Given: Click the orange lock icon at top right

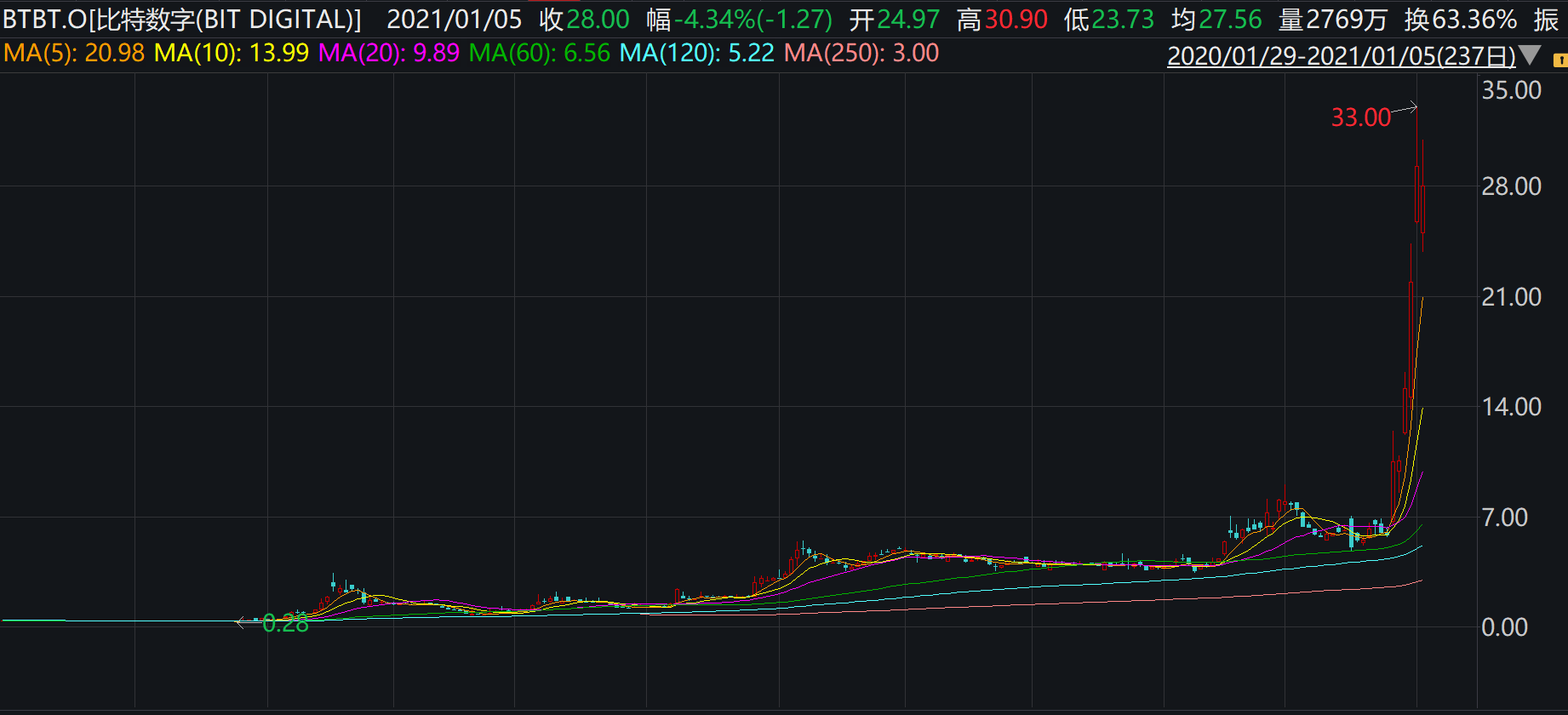Looking at the screenshot, I should click(1560, 60).
